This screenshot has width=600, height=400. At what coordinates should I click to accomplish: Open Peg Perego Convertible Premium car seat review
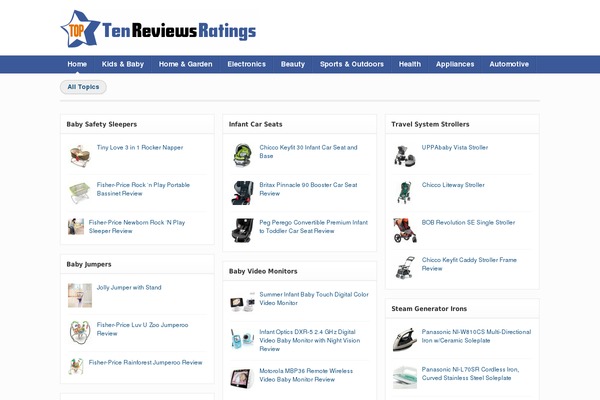click(x=314, y=227)
